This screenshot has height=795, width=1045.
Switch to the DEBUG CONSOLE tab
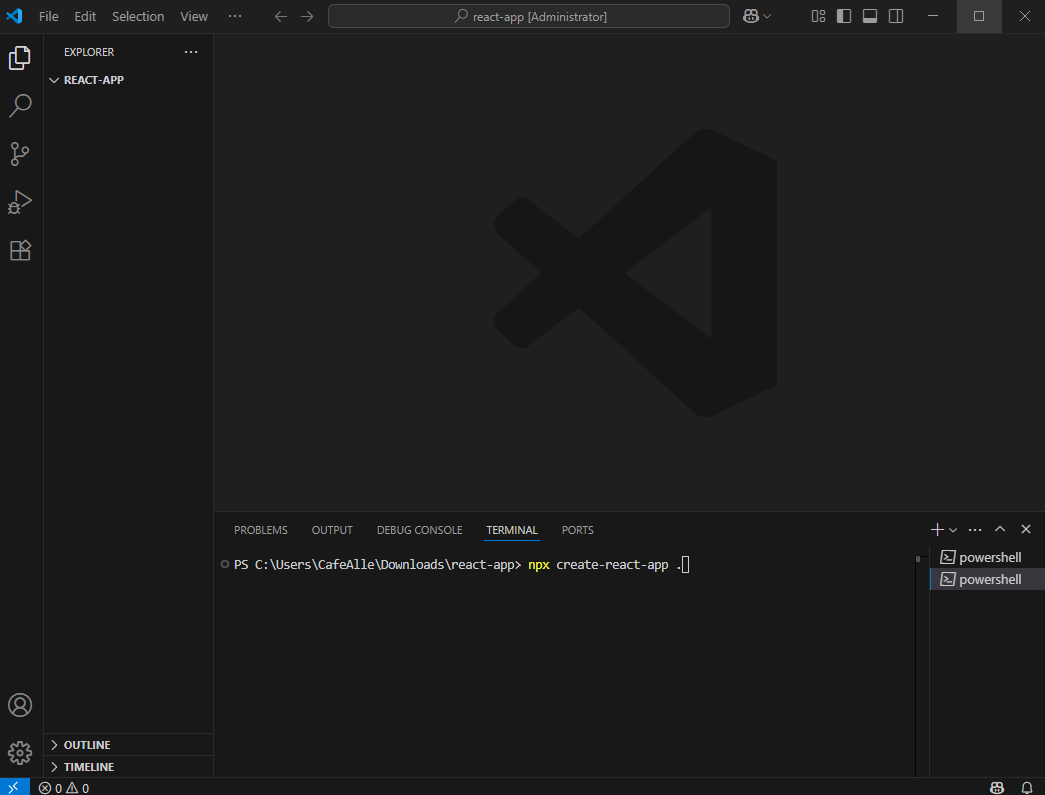419,530
